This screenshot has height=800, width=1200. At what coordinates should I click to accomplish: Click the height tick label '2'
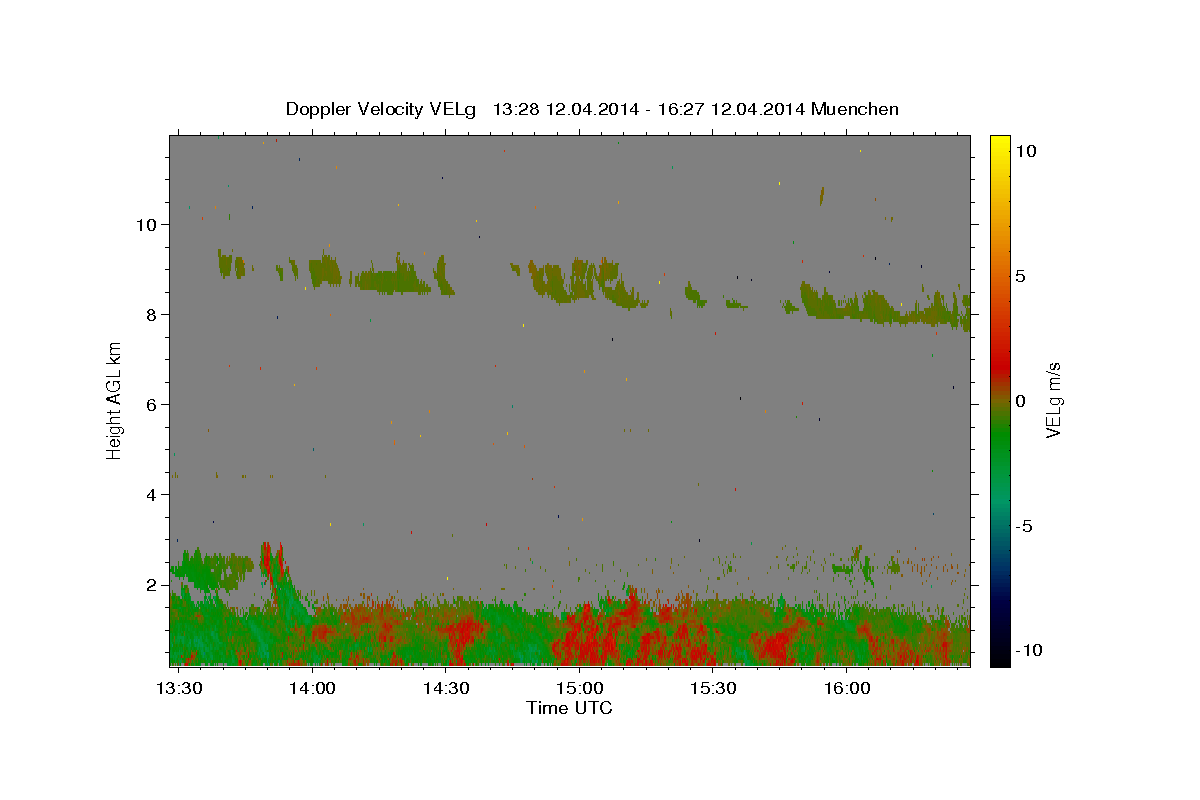152,584
